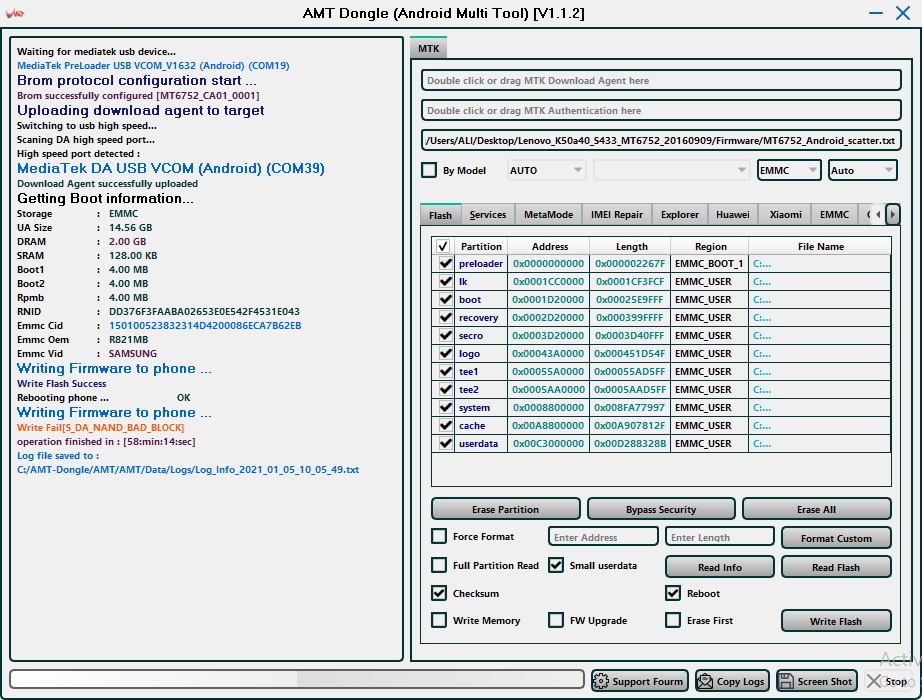The width and height of the screenshot is (922, 700).
Task: Minimize the AMT Dongle window
Action: tap(876, 13)
